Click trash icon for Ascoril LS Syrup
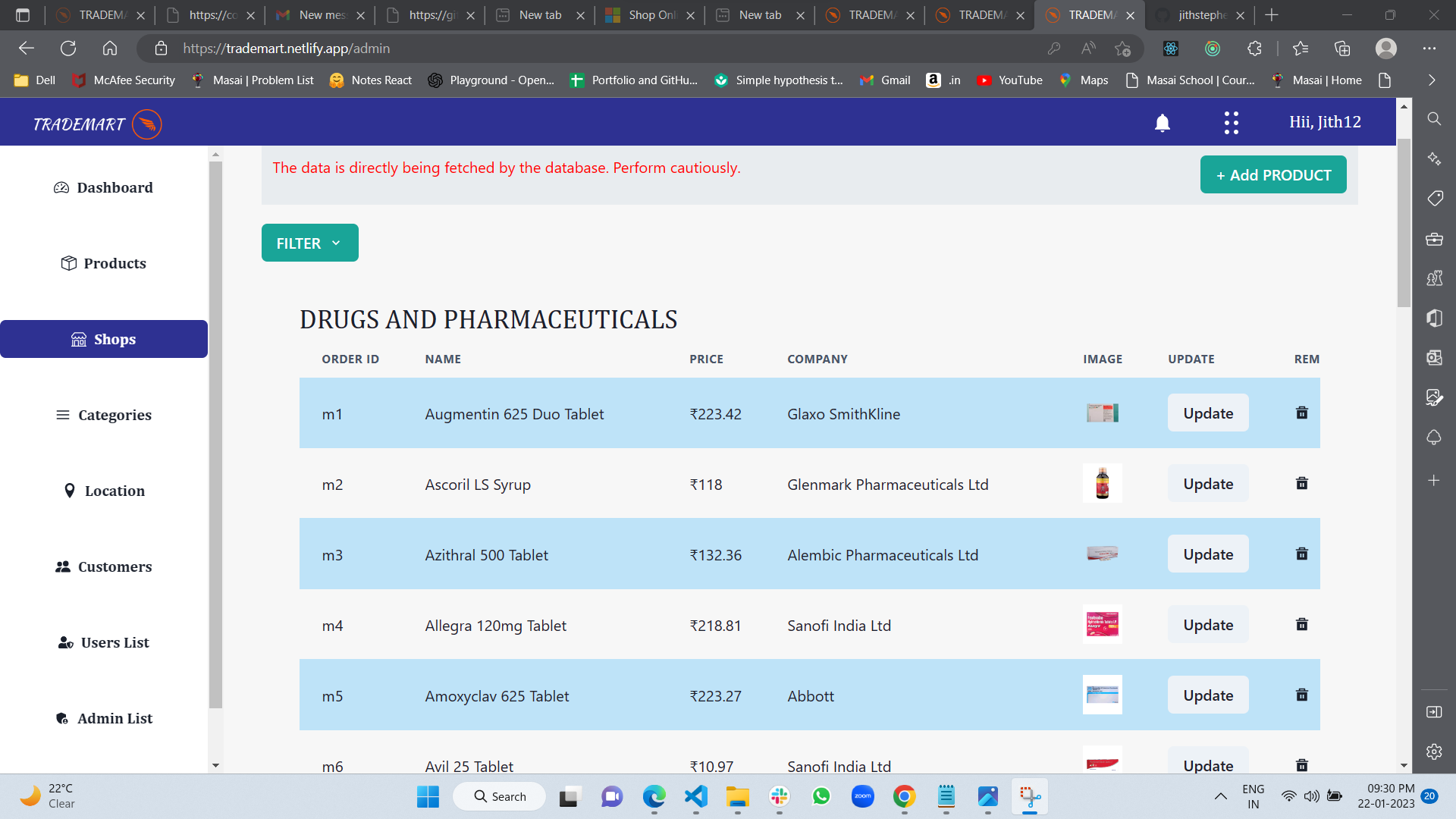 1301,484
